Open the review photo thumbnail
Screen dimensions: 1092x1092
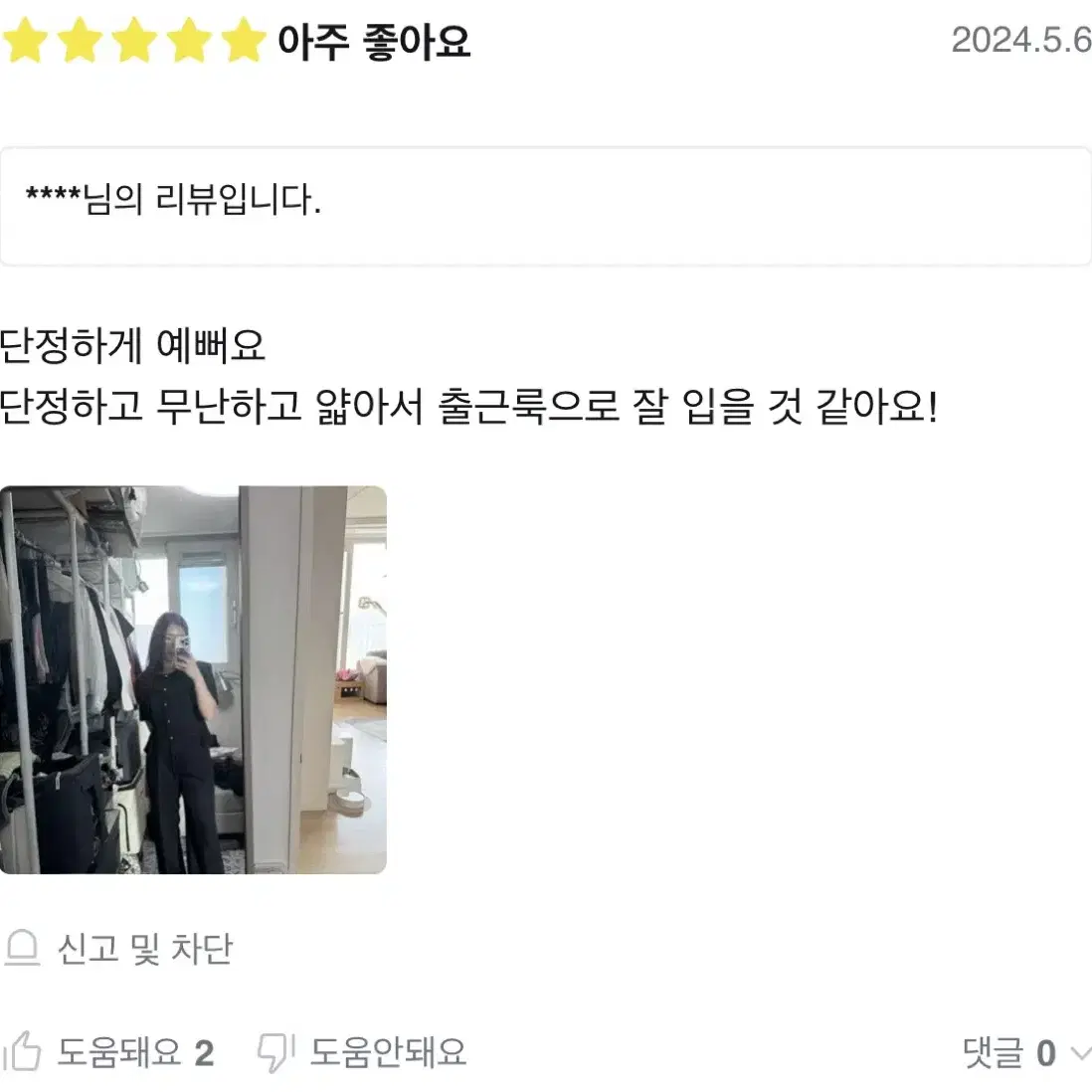193,679
